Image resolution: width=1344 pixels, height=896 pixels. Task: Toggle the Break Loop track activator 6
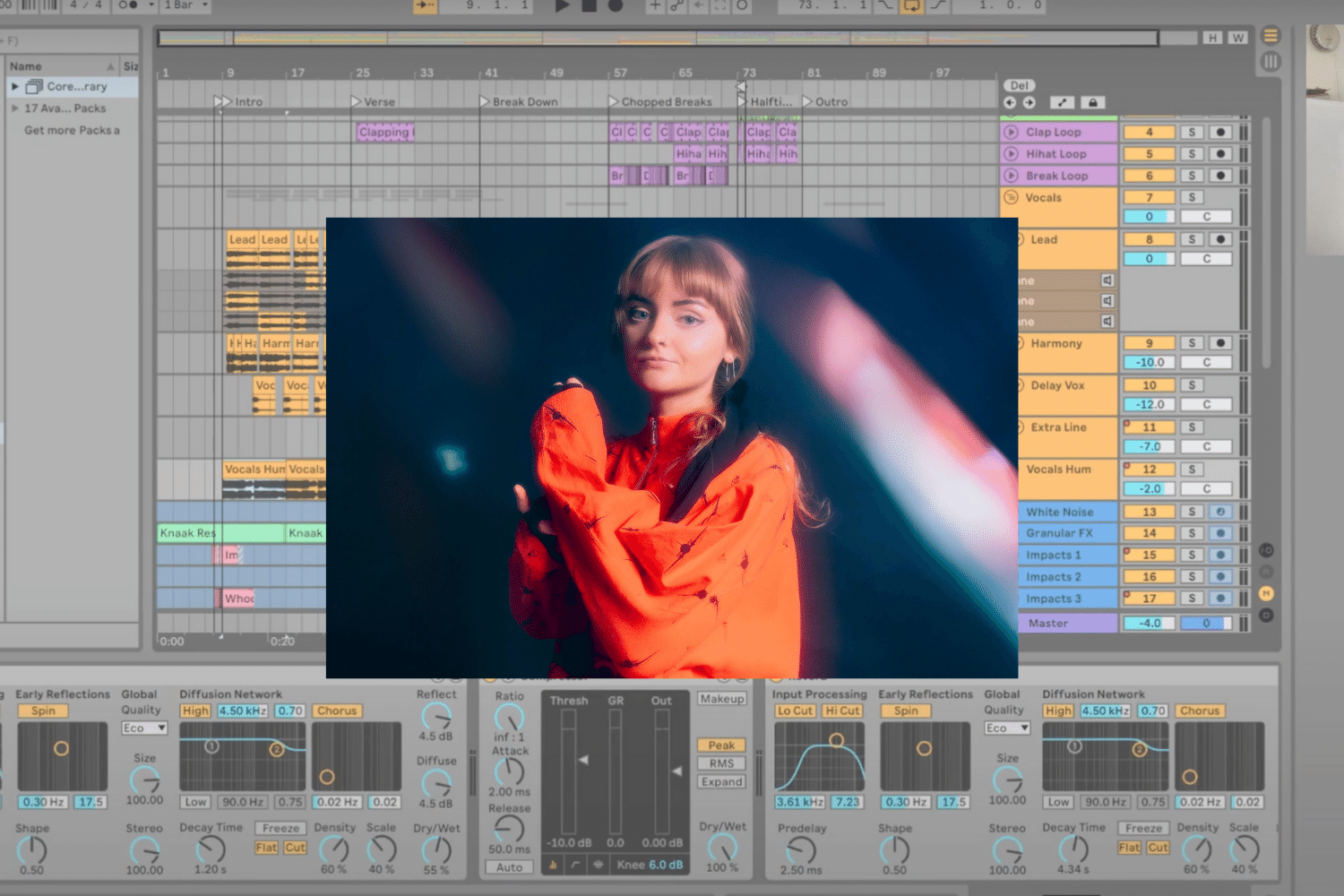1150,176
